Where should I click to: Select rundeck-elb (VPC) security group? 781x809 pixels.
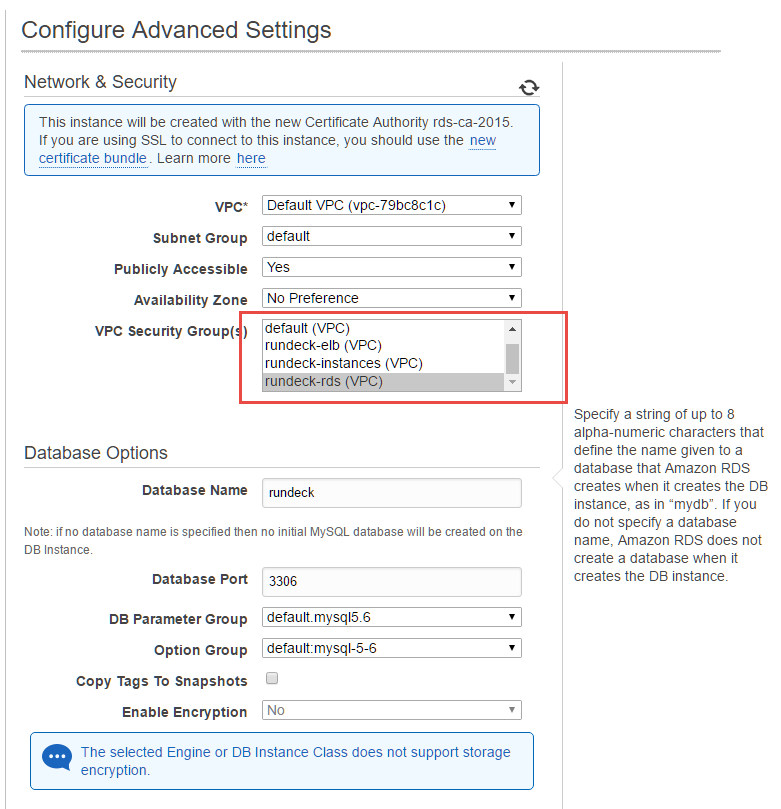click(383, 346)
